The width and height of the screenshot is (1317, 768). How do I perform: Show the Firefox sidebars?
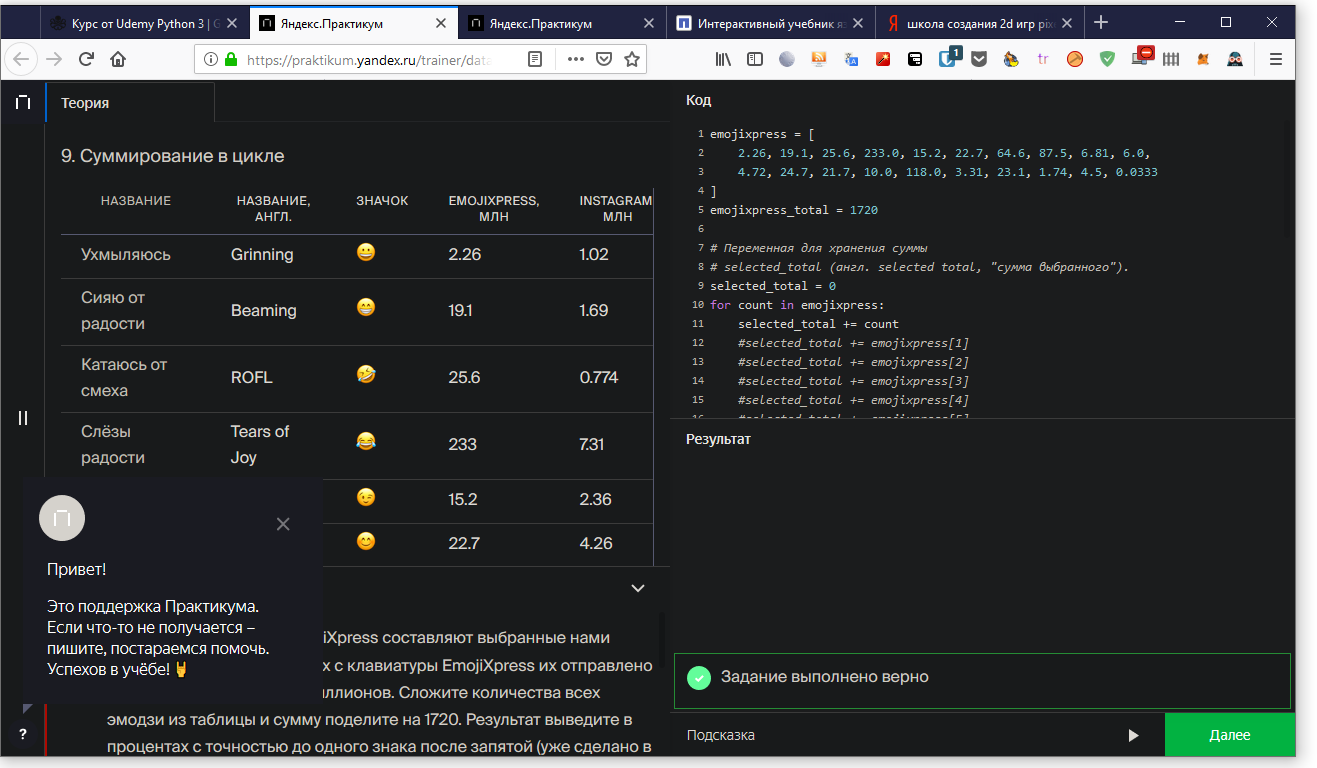coord(755,59)
